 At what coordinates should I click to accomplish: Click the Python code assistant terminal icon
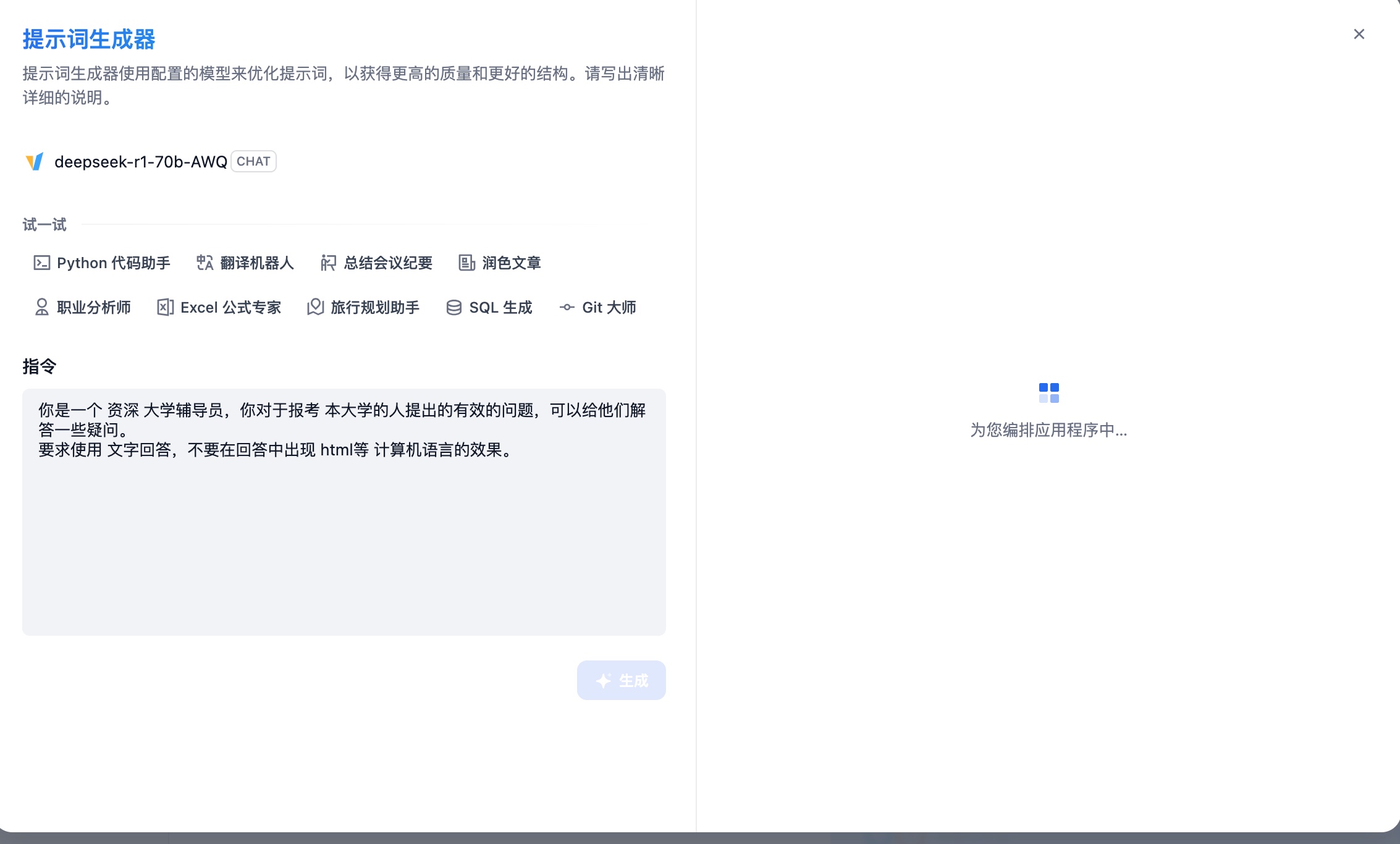pos(41,263)
